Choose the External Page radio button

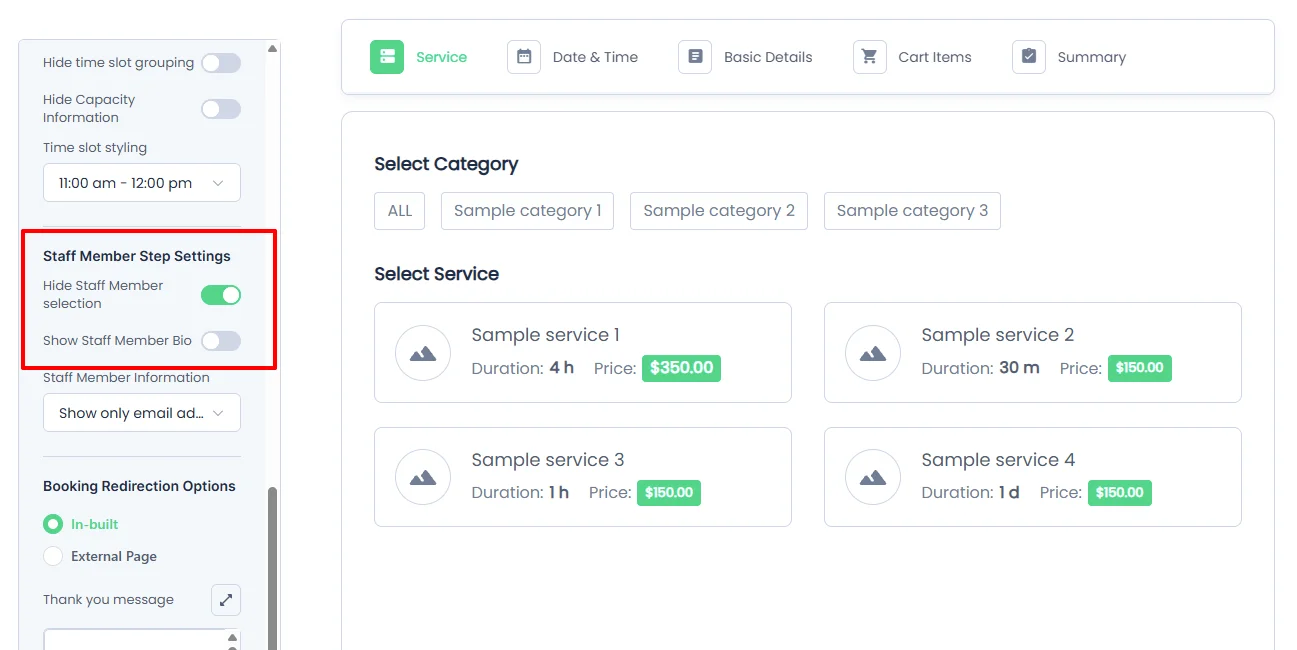[x=53, y=556]
